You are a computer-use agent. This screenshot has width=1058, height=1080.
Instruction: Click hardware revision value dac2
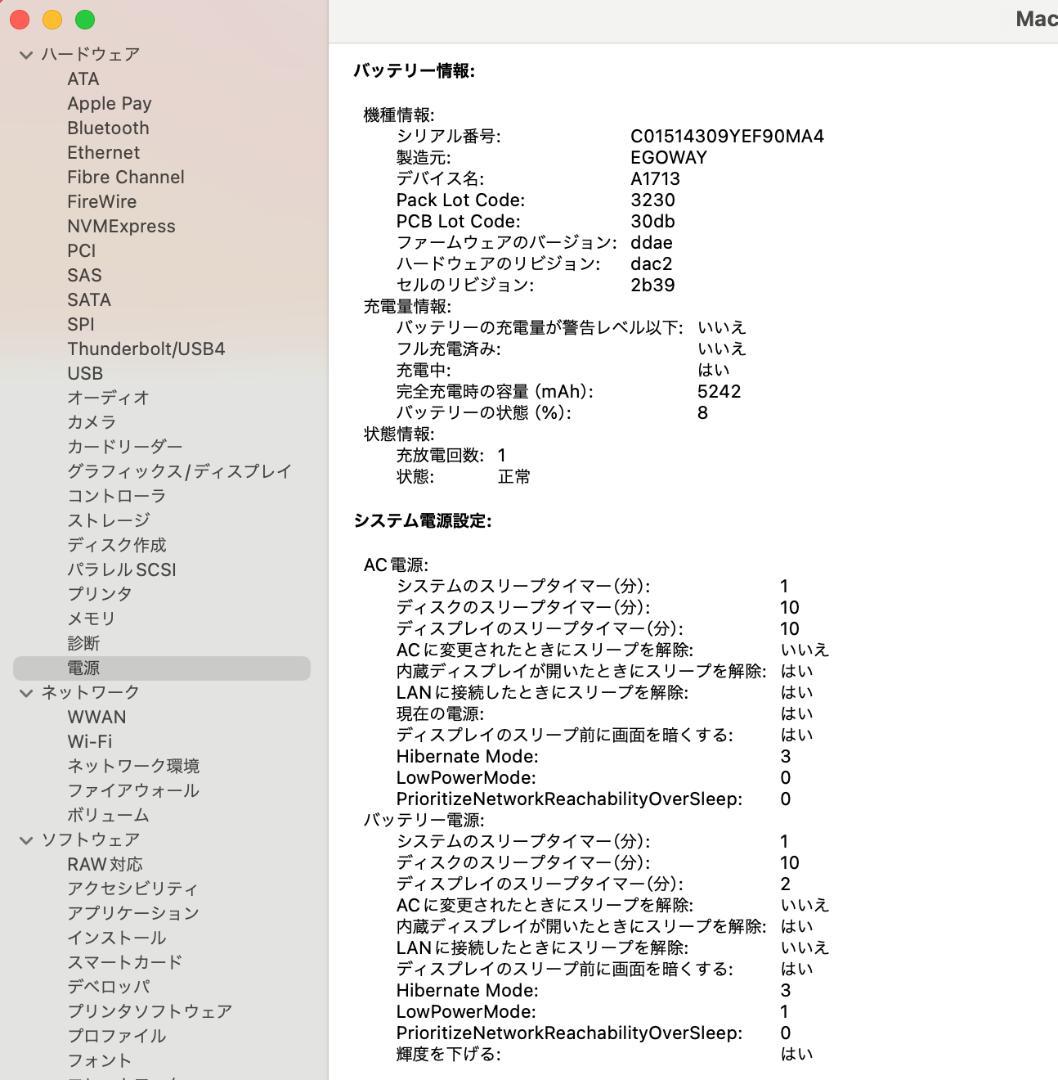coord(651,264)
